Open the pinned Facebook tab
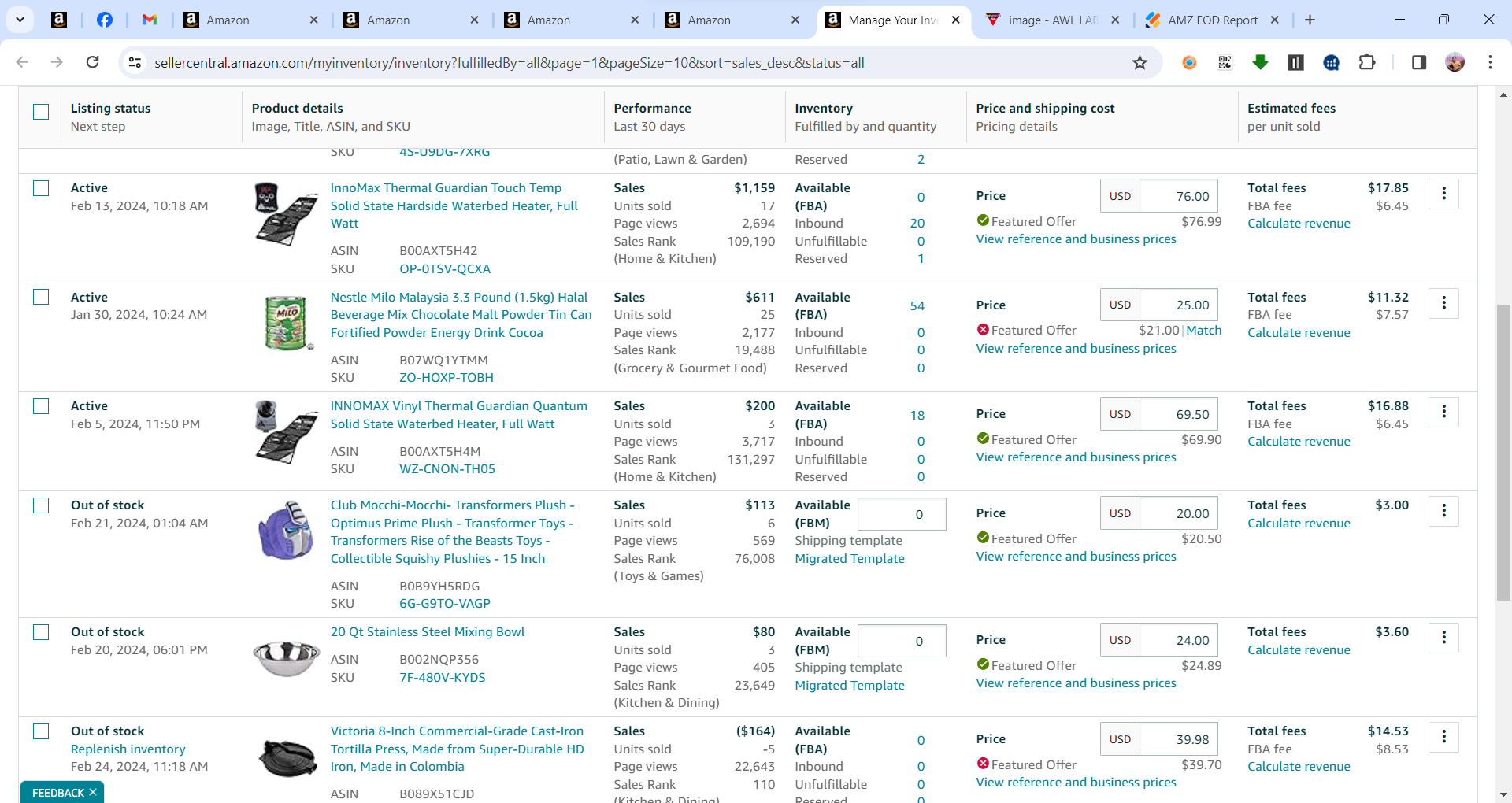Screen dimensions: 1512x803 (x=104, y=20)
